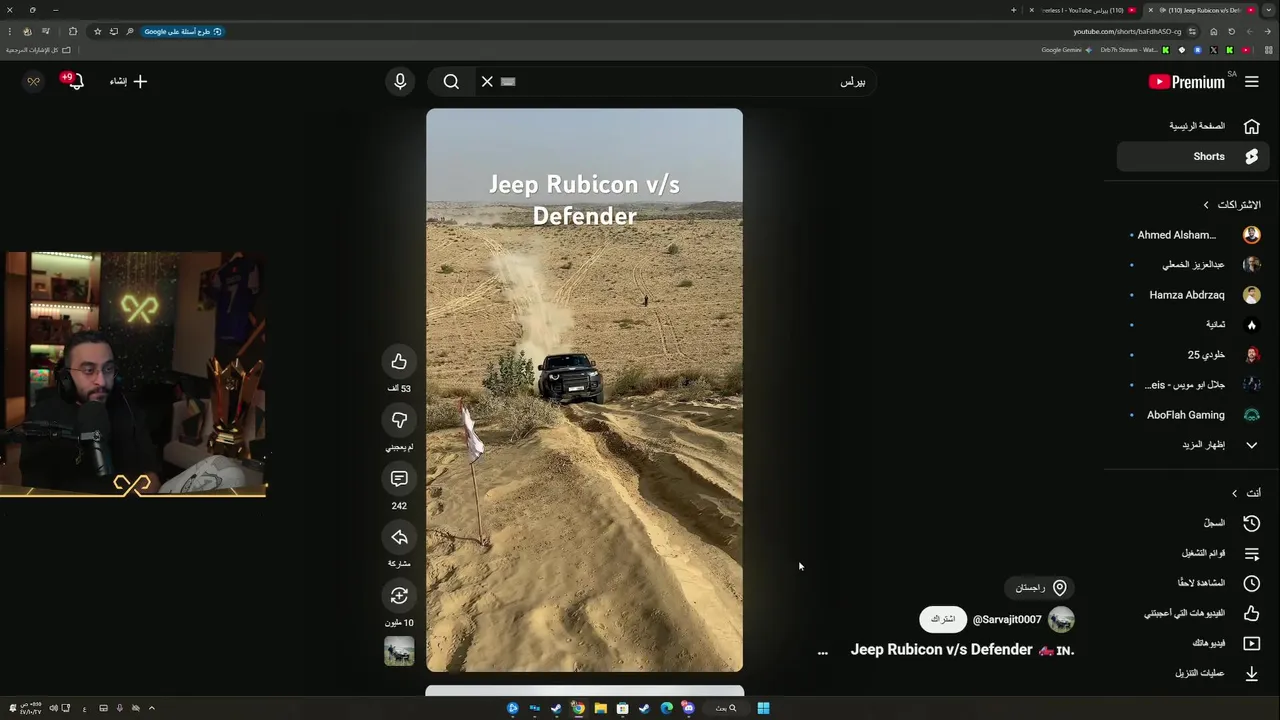Remix this Short showing 10 مليون
Image resolution: width=1280 pixels, height=720 pixels.
399,596
